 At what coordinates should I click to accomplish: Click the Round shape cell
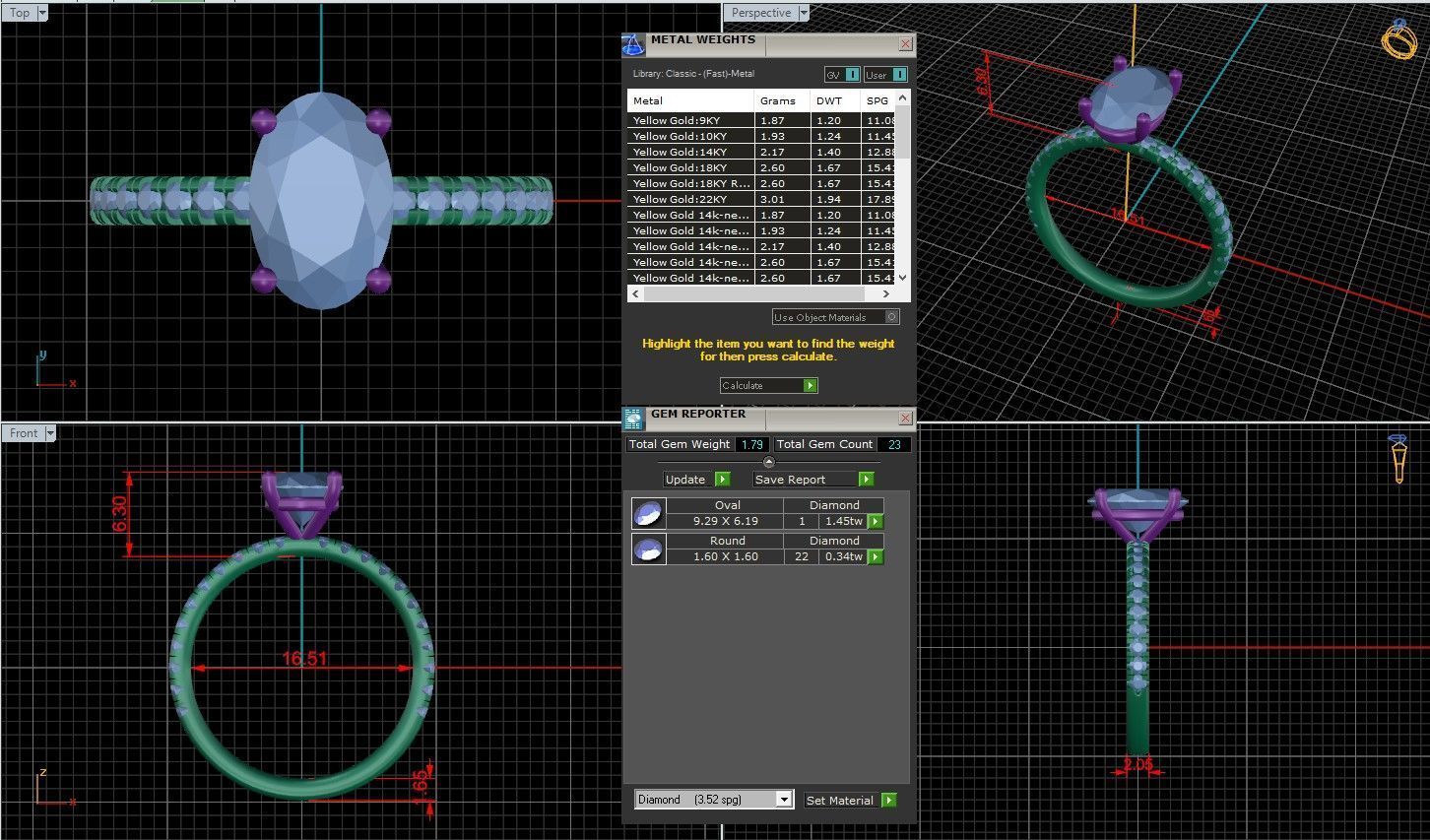tap(727, 541)
